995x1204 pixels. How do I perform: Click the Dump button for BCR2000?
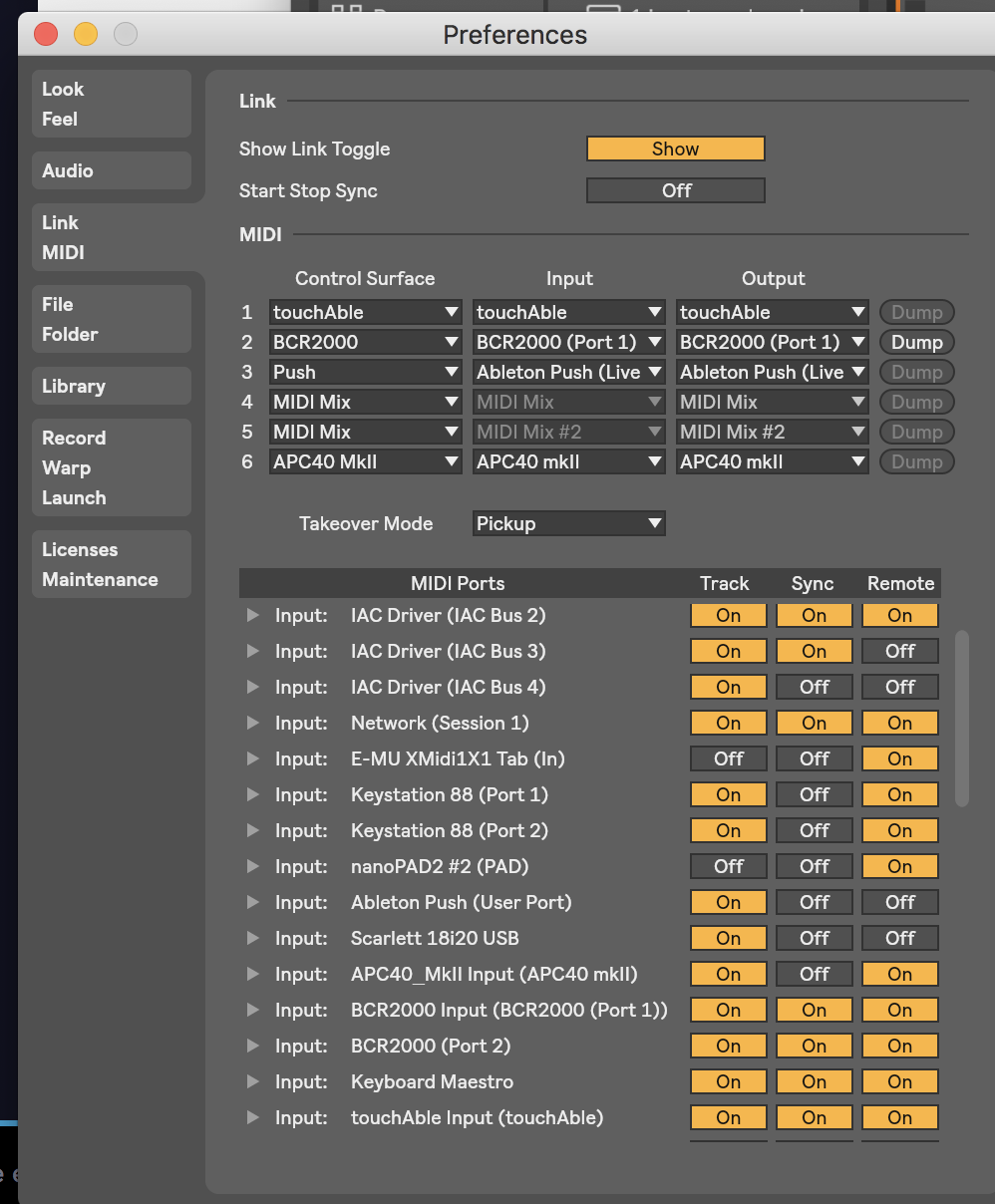tap(917, 342)
